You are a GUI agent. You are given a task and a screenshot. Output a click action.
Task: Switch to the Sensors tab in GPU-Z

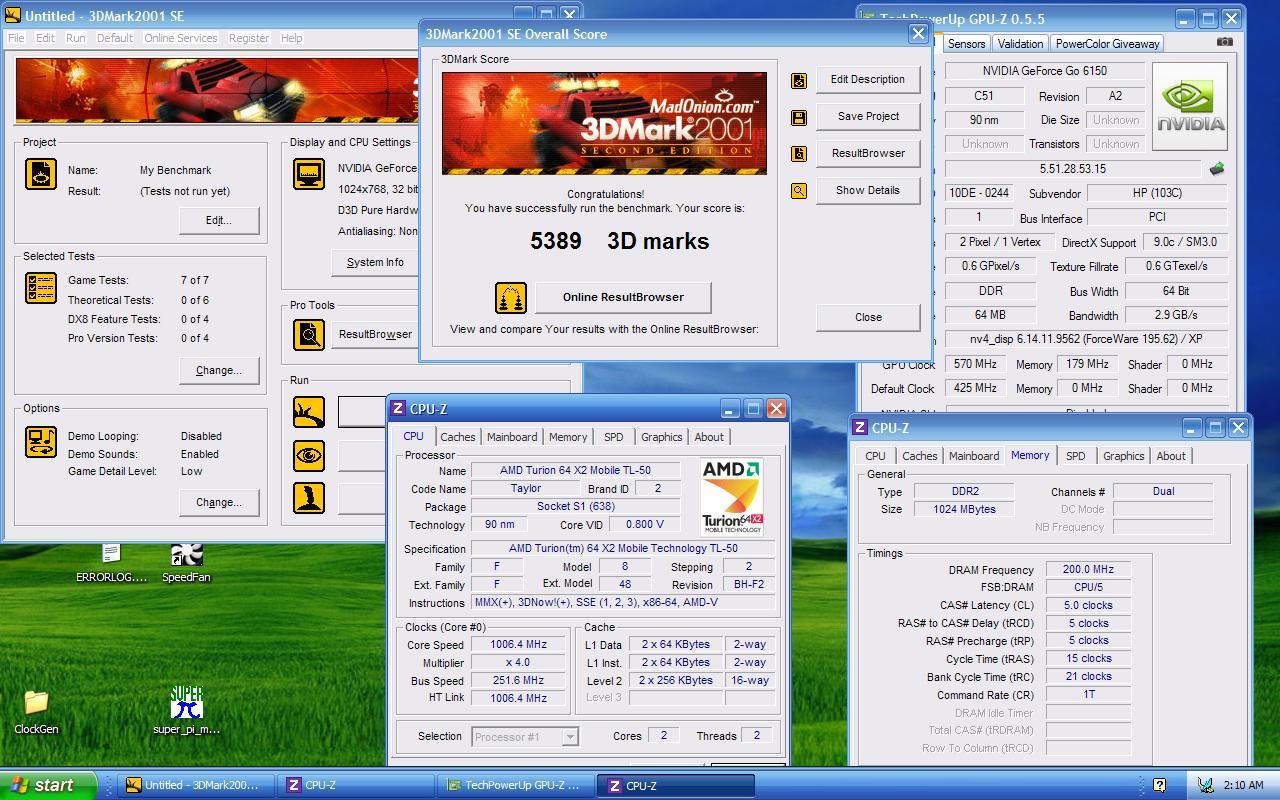(966, 44)
